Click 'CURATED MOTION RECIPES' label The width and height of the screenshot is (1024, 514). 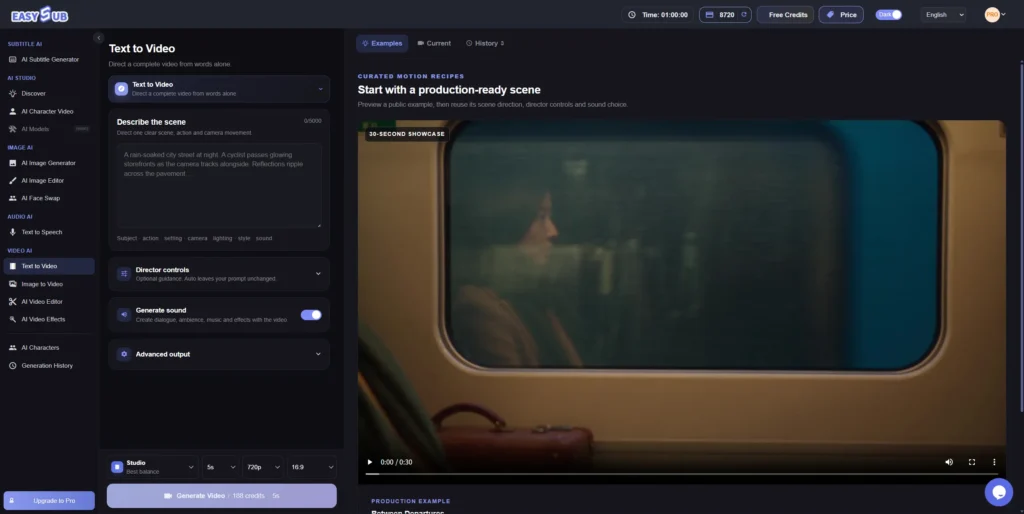tap(411, 76)
